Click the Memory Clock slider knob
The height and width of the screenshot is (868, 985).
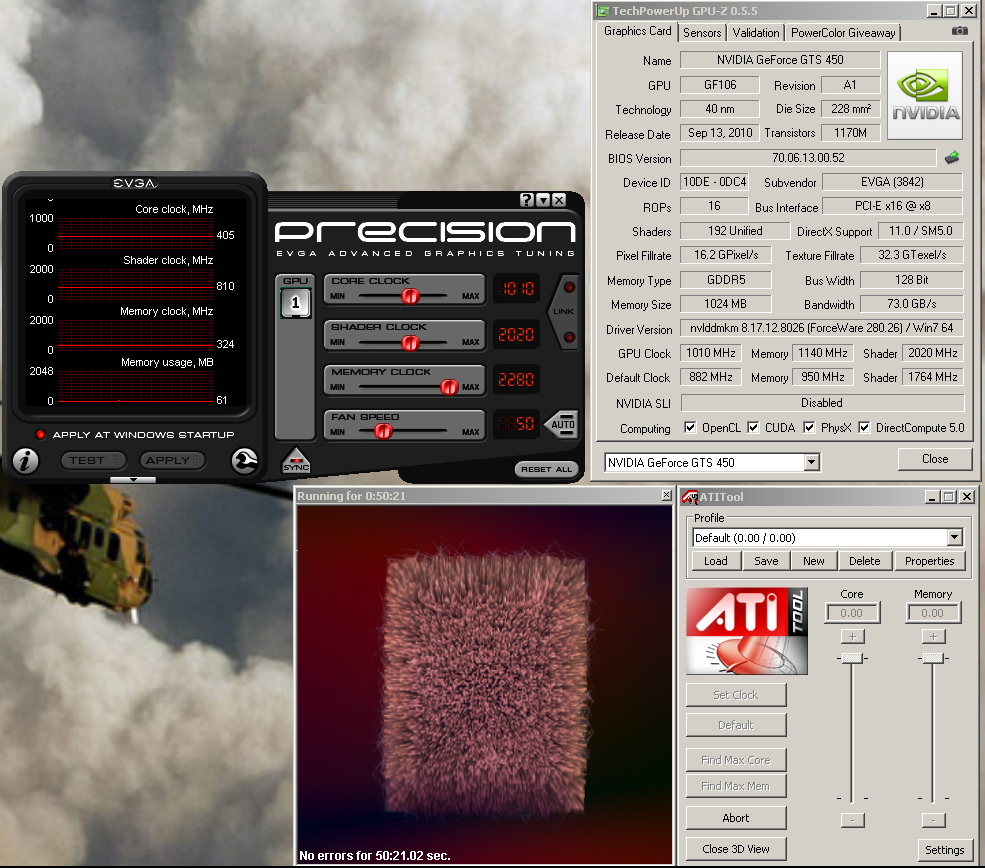click(x=449, y=388)
